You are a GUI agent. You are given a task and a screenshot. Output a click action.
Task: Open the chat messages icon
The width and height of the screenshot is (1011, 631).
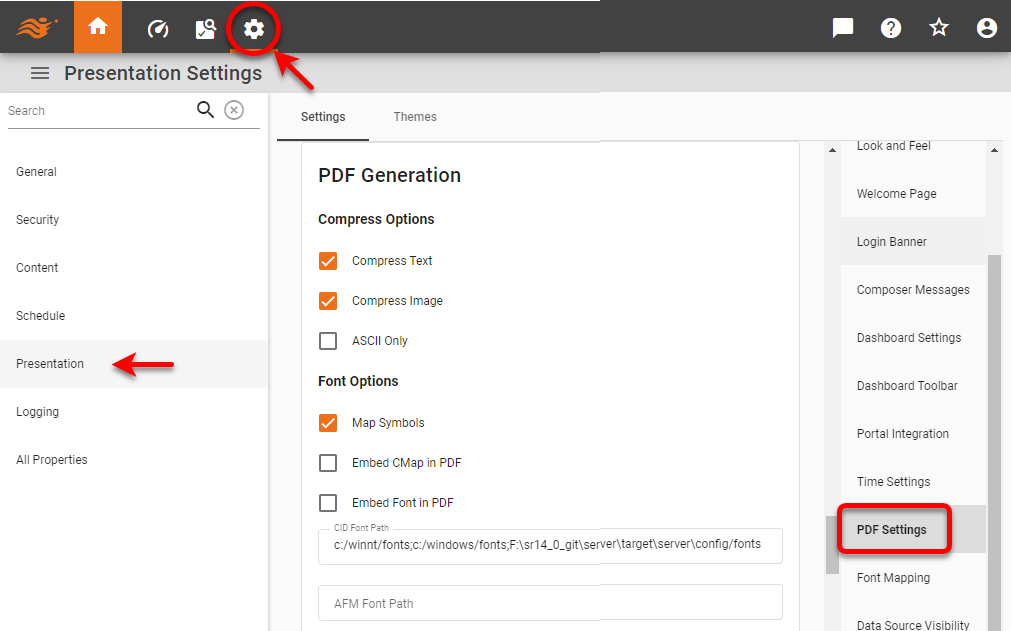tap(842, 27)
